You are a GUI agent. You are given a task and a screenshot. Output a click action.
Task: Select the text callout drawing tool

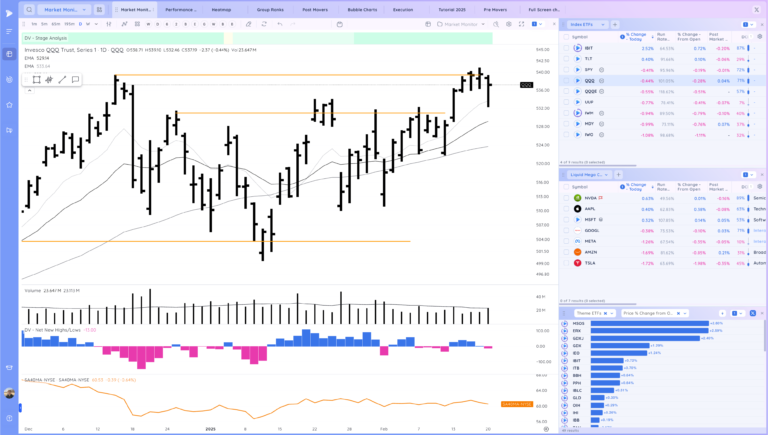point(74,79)
